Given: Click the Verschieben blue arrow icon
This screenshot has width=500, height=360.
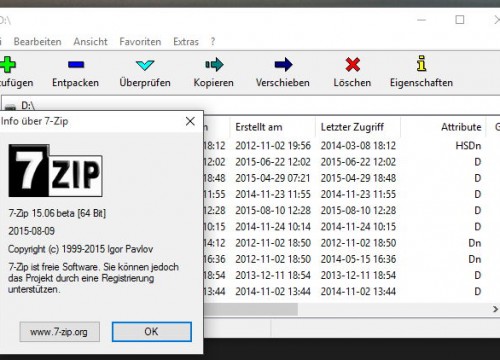Looking at the screenshot, I should coord(283,65).
